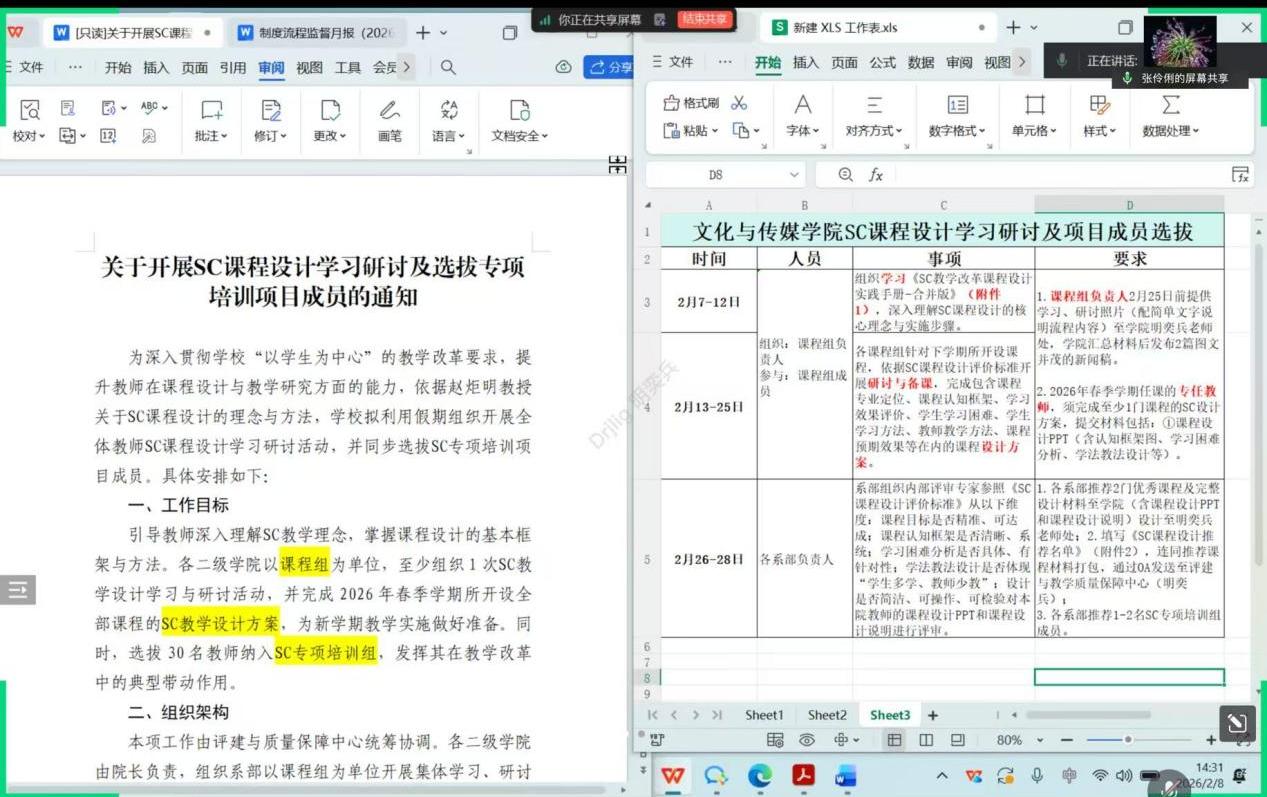Open the search magnifier in document ribbon
The width and height of the screenshot is (1267, 797).
pos(448,67)
